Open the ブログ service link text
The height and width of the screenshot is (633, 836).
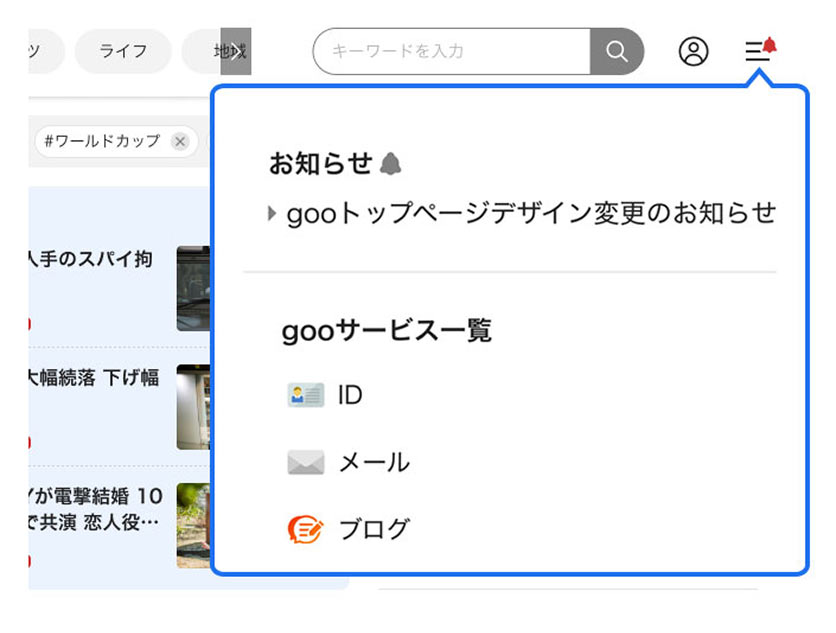[374, 530]
